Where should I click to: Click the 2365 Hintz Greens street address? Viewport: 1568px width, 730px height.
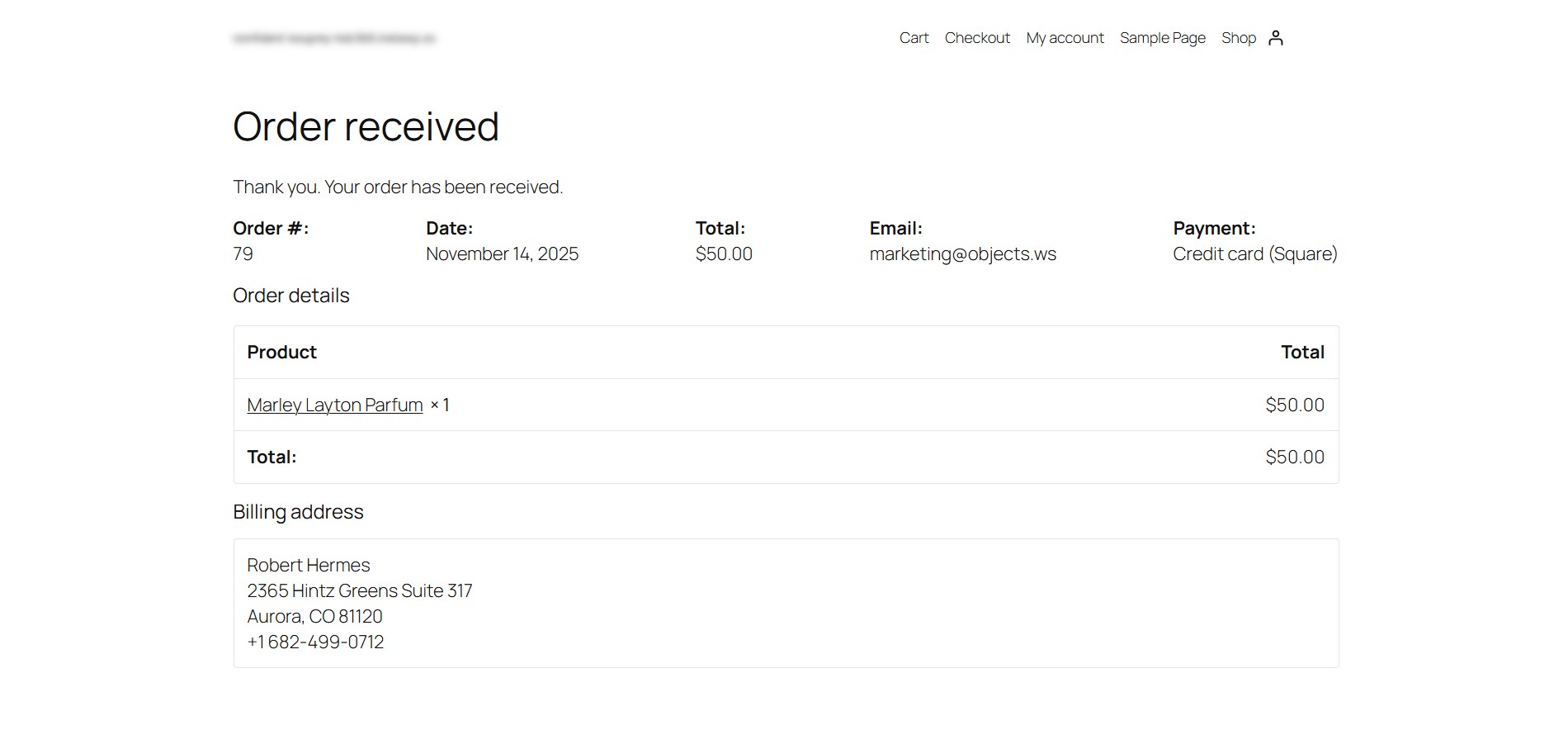click(x=359, y=591)
